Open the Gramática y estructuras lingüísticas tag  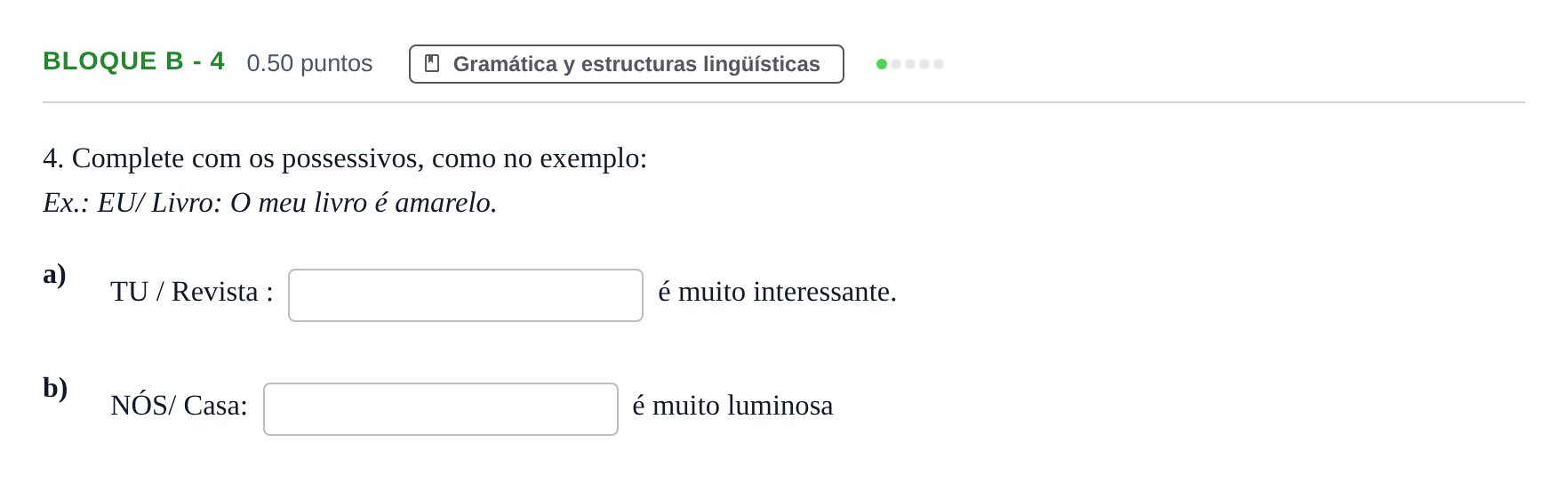pyautogui.click(x=626, y=64)
